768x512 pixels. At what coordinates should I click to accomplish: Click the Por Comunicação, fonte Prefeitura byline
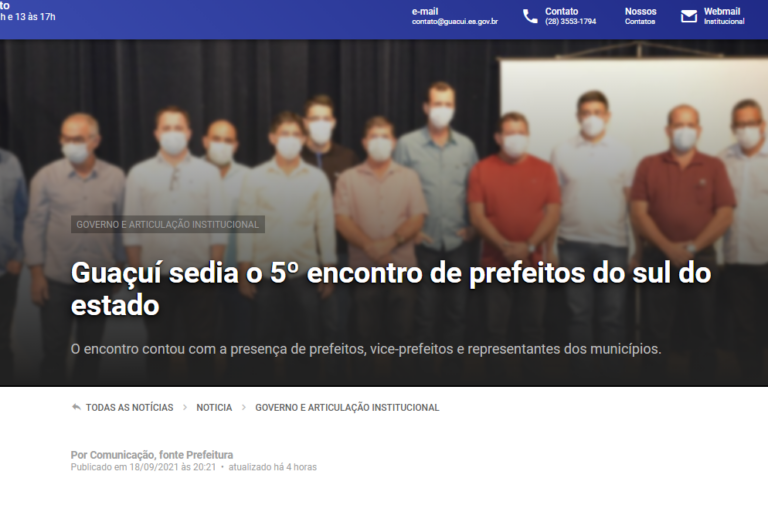click(x=152, y=455)
